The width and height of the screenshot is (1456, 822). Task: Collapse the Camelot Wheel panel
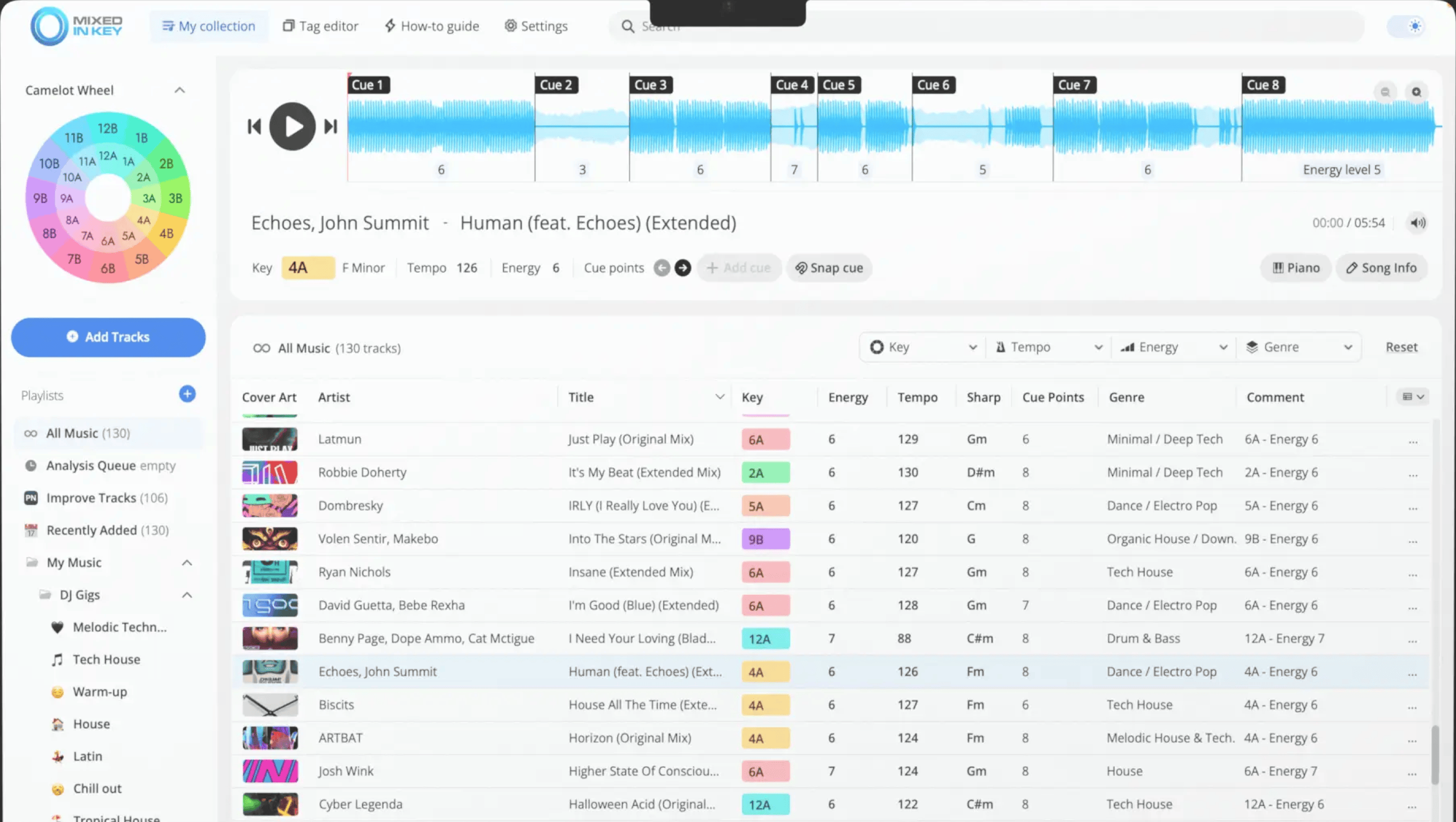point(180,91)
